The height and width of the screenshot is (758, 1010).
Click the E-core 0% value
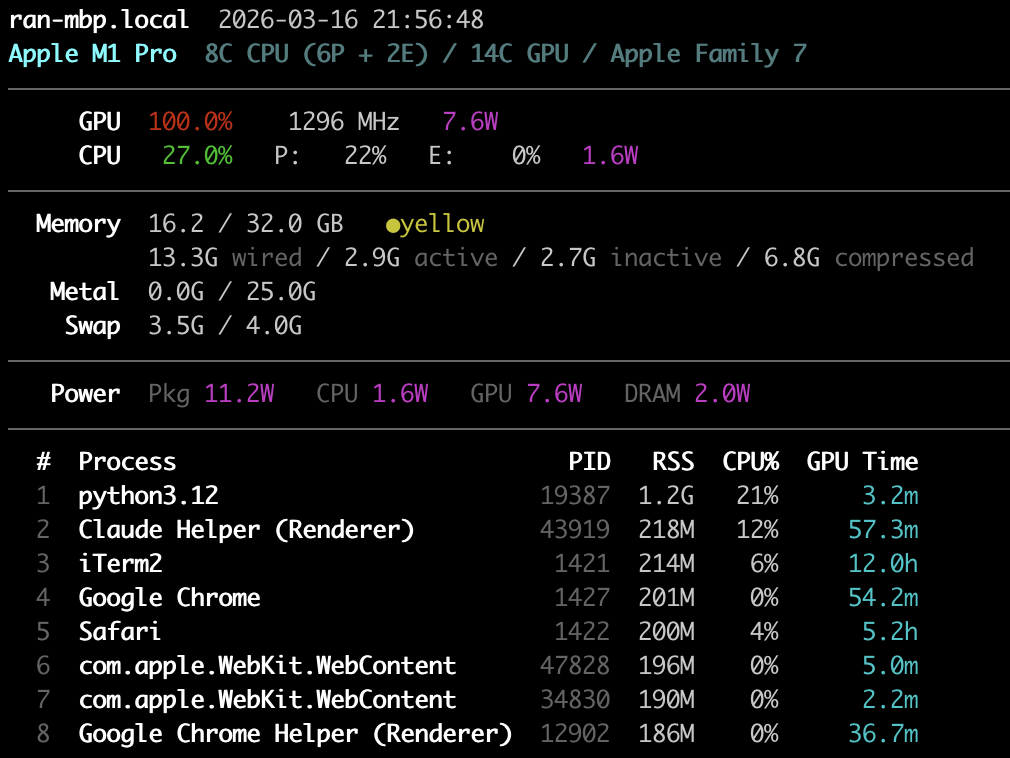pyautogui.click(x=526, y=156)
